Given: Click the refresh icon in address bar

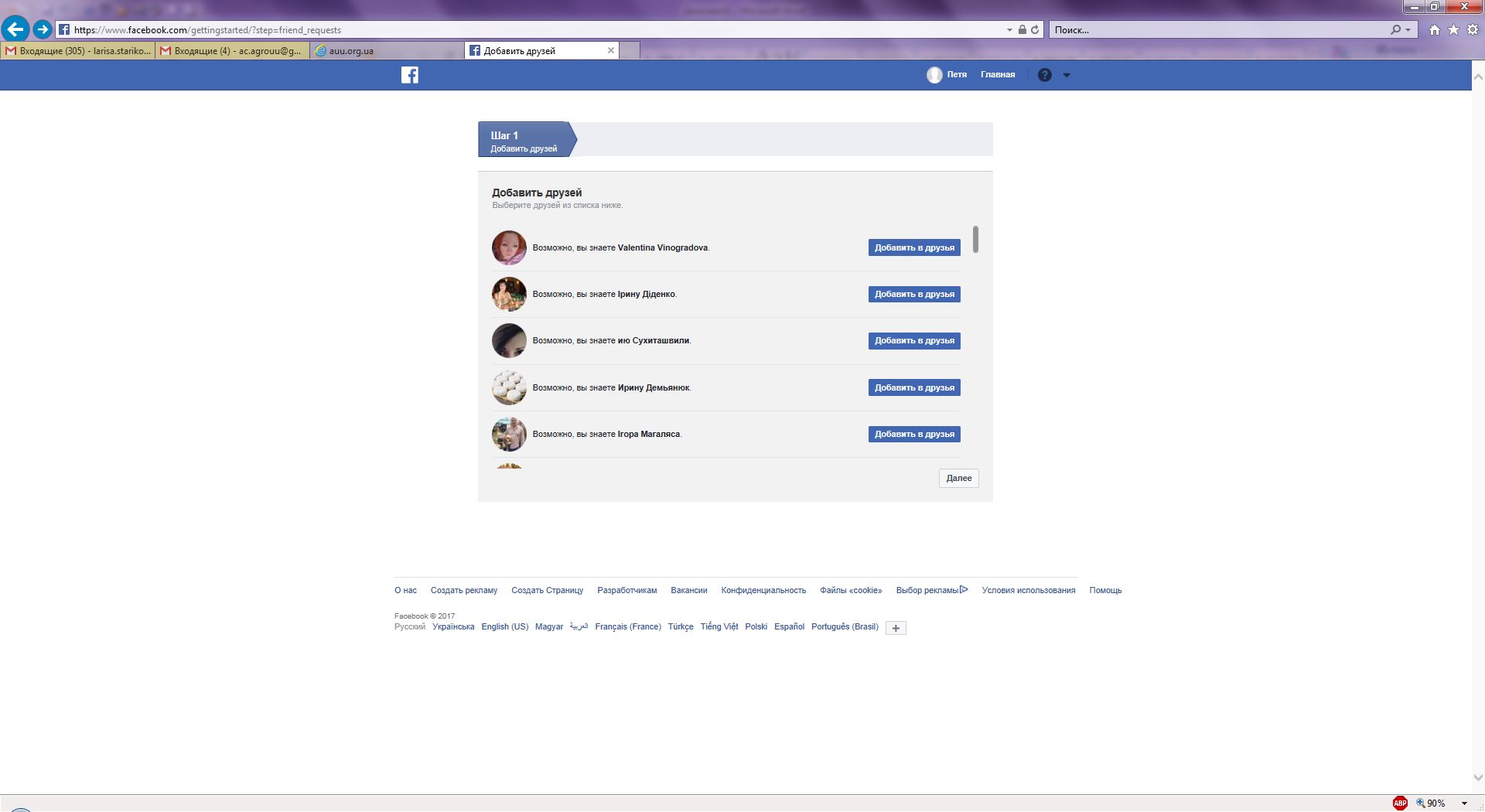Looking at the screenshot, I should [x=1035, y=29].
